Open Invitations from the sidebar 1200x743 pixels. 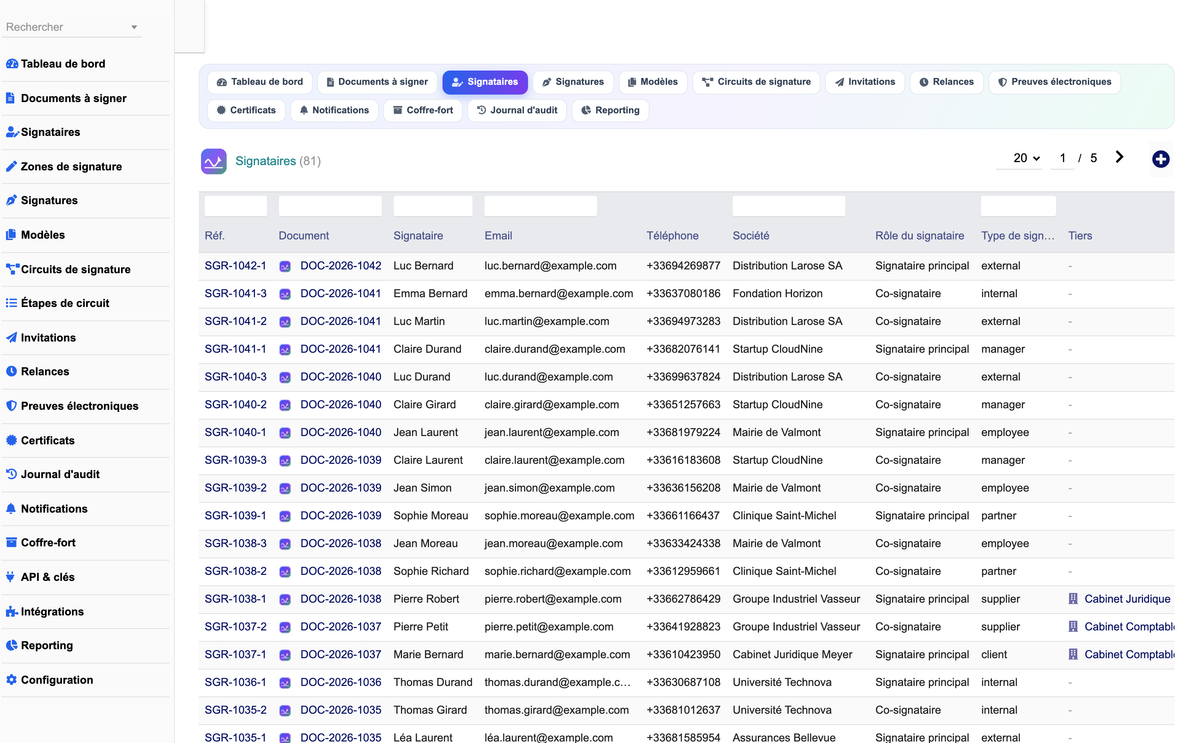coord(41,338)
